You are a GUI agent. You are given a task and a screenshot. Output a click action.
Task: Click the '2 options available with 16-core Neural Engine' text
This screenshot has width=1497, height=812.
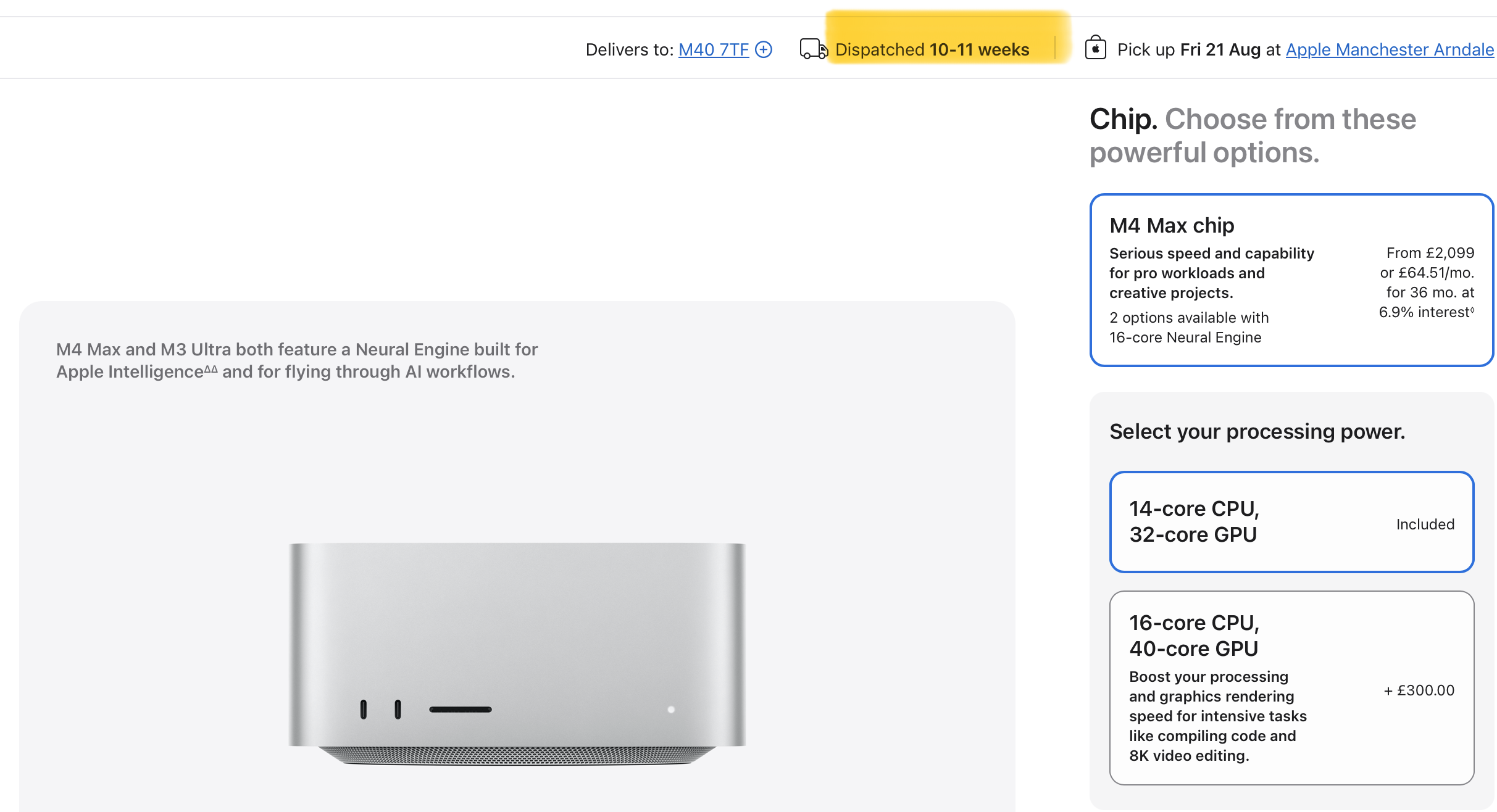(1189, 328)
